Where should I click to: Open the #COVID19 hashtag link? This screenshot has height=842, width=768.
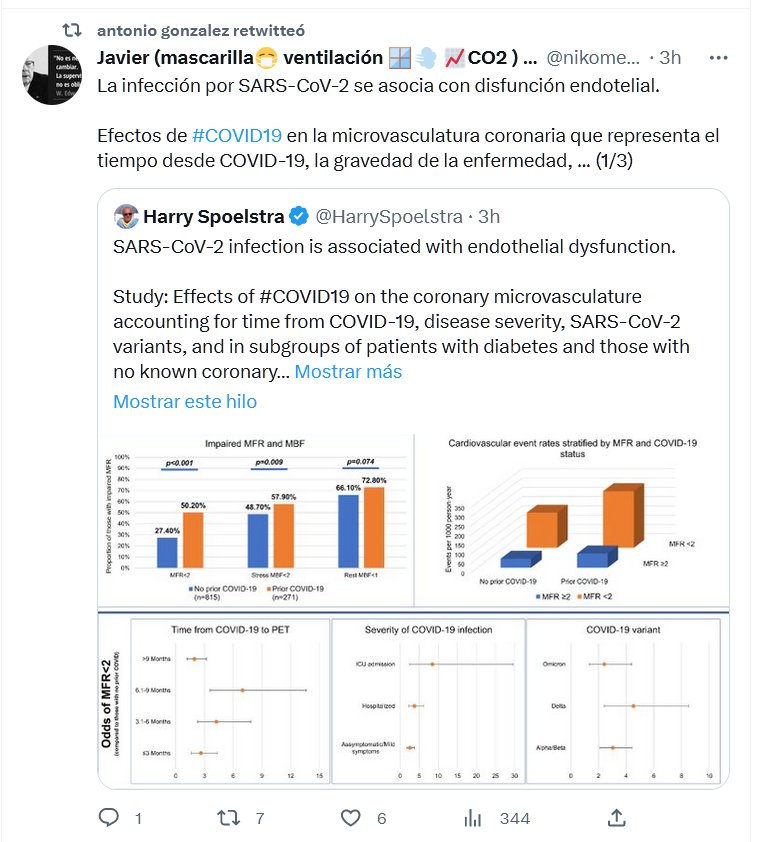(x=237, y=136)
